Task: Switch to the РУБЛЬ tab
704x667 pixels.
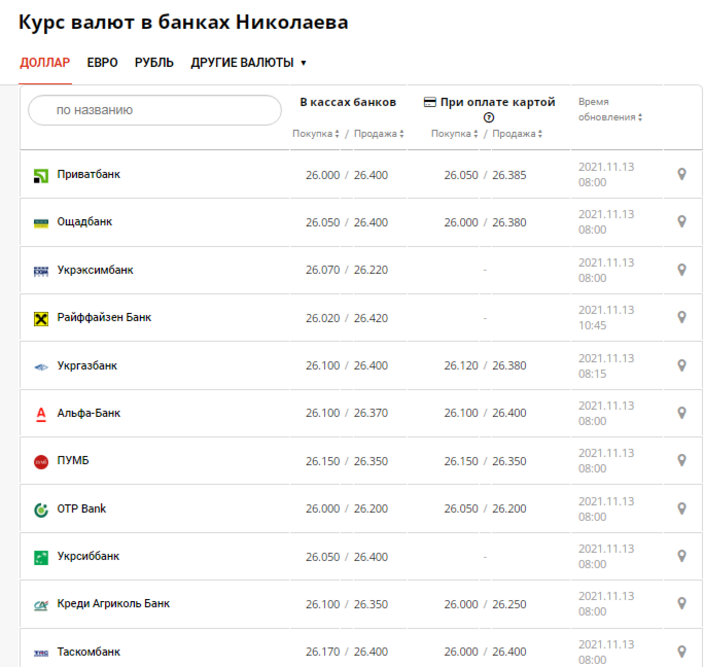Action: point(154,62)
